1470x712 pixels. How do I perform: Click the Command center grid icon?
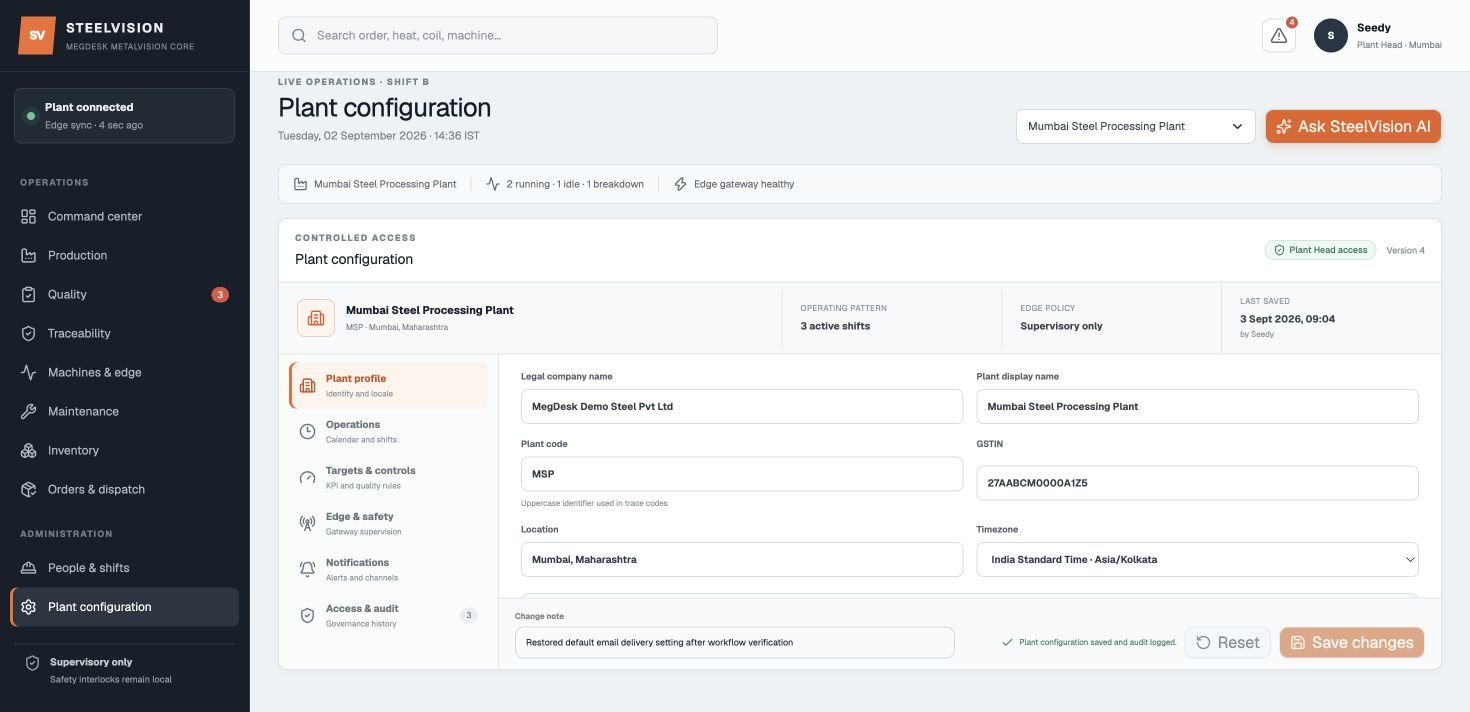(29, 217)
